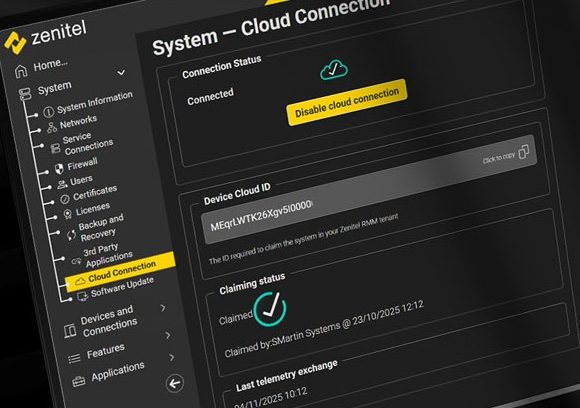The width and height of the screenshot is (580, 408).
Task: Click the Licenses badge icon
Action: point(68,214)
